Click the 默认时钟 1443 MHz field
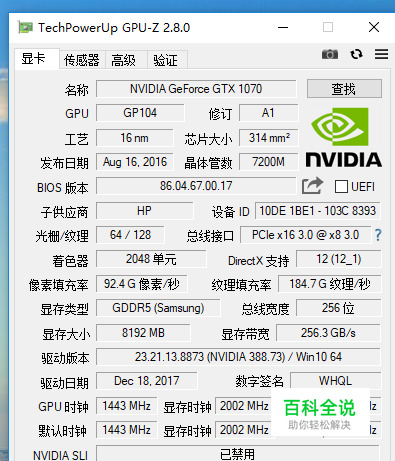 pos(127,430)
